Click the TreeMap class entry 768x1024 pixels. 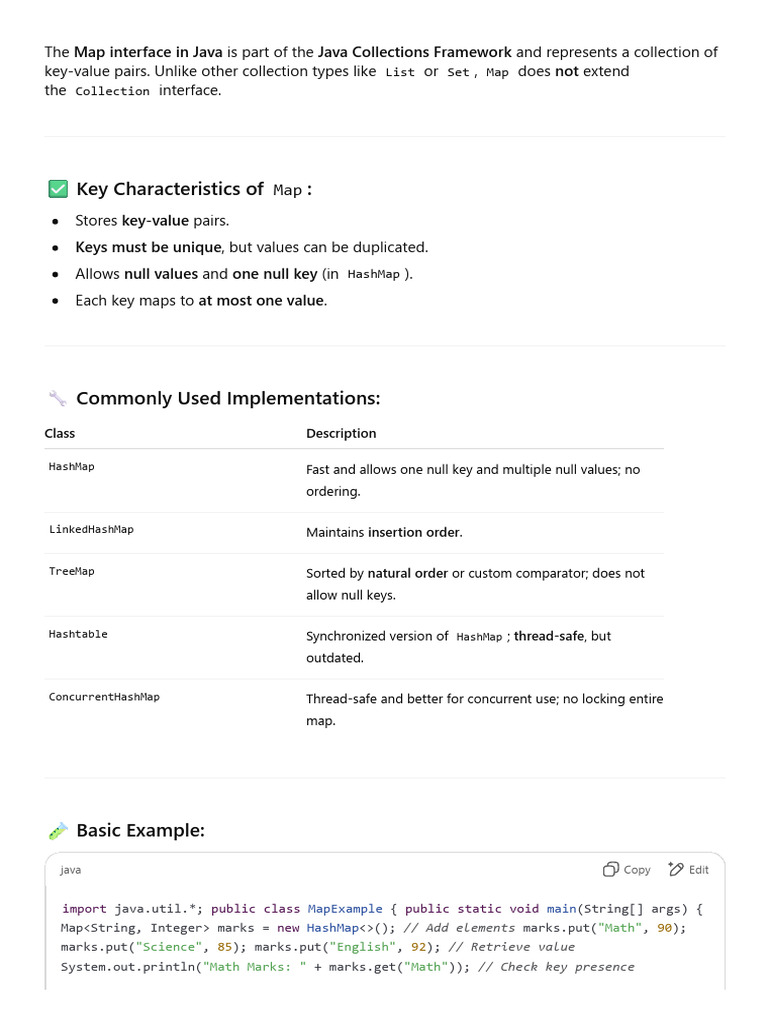[x=72, y=572]
